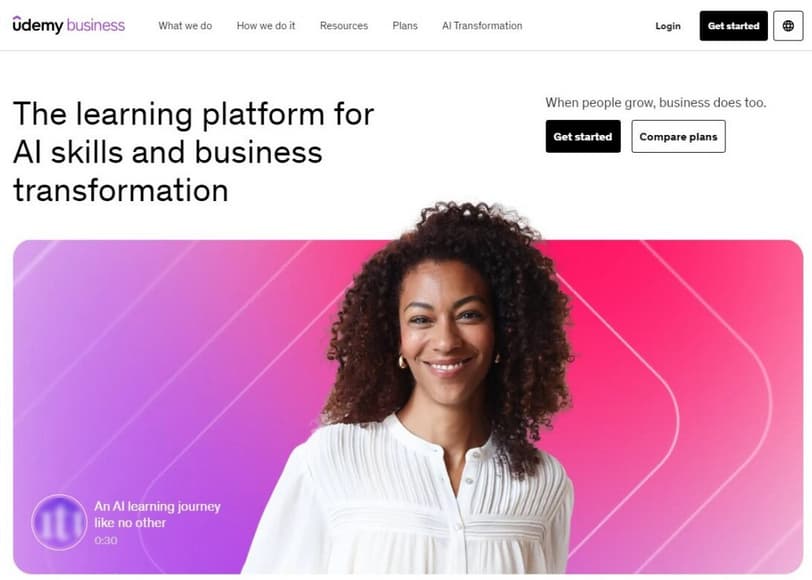Open the globe language selector

[788, 26]
